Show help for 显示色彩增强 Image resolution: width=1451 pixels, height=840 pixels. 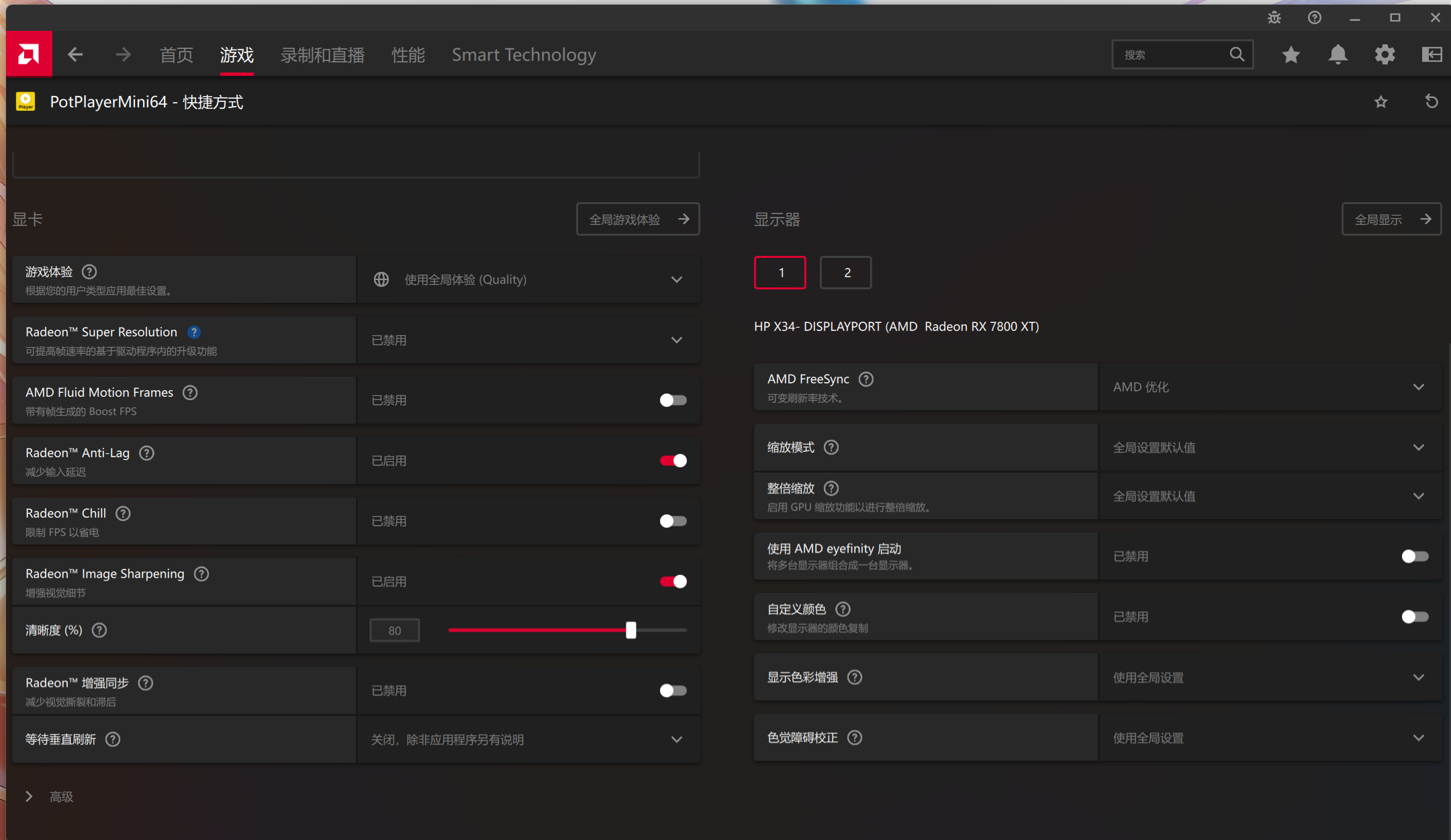click(855, 678)
